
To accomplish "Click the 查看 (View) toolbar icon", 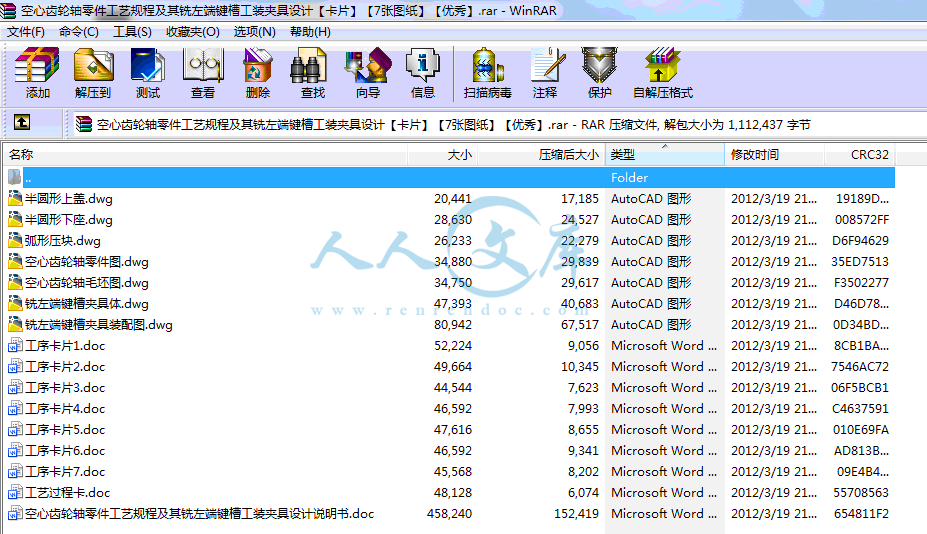I will coord(203,65).
